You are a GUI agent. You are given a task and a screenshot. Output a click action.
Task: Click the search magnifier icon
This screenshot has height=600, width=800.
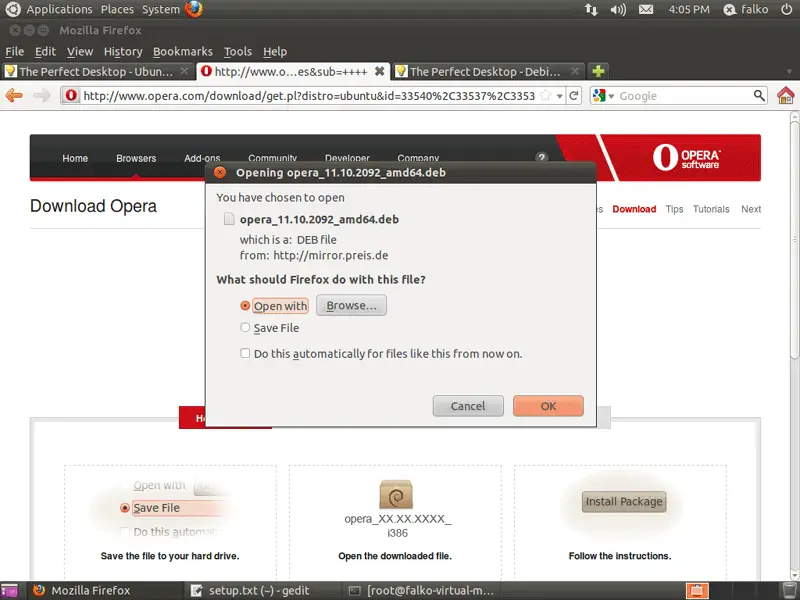pos(759,95)
